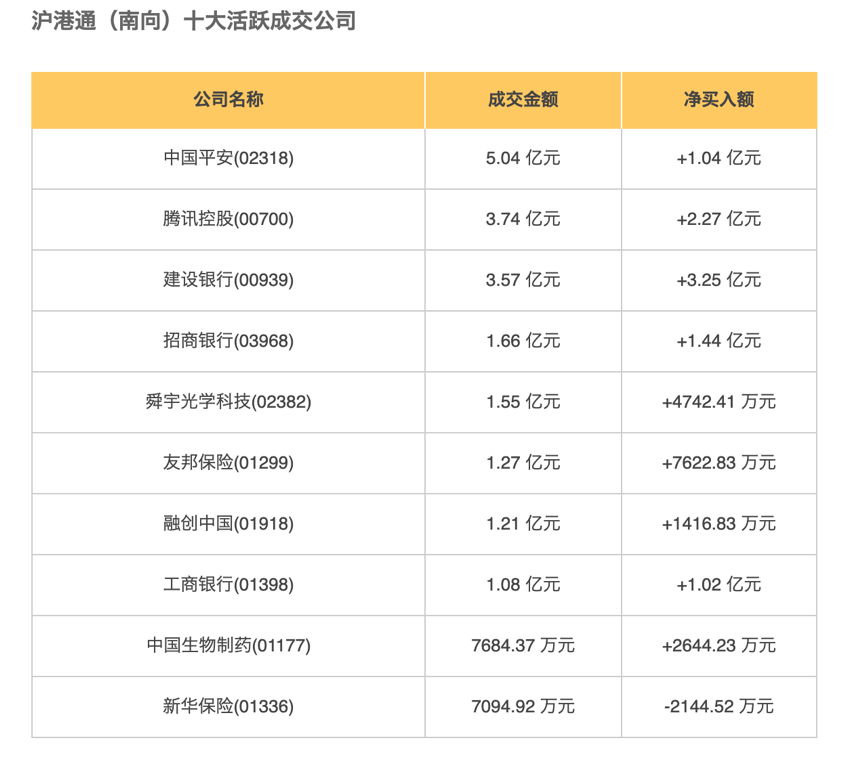This screenshot has width=864, height=762.
Task: Select 招商银行(03968) row name
Action: tap(228, 341)
